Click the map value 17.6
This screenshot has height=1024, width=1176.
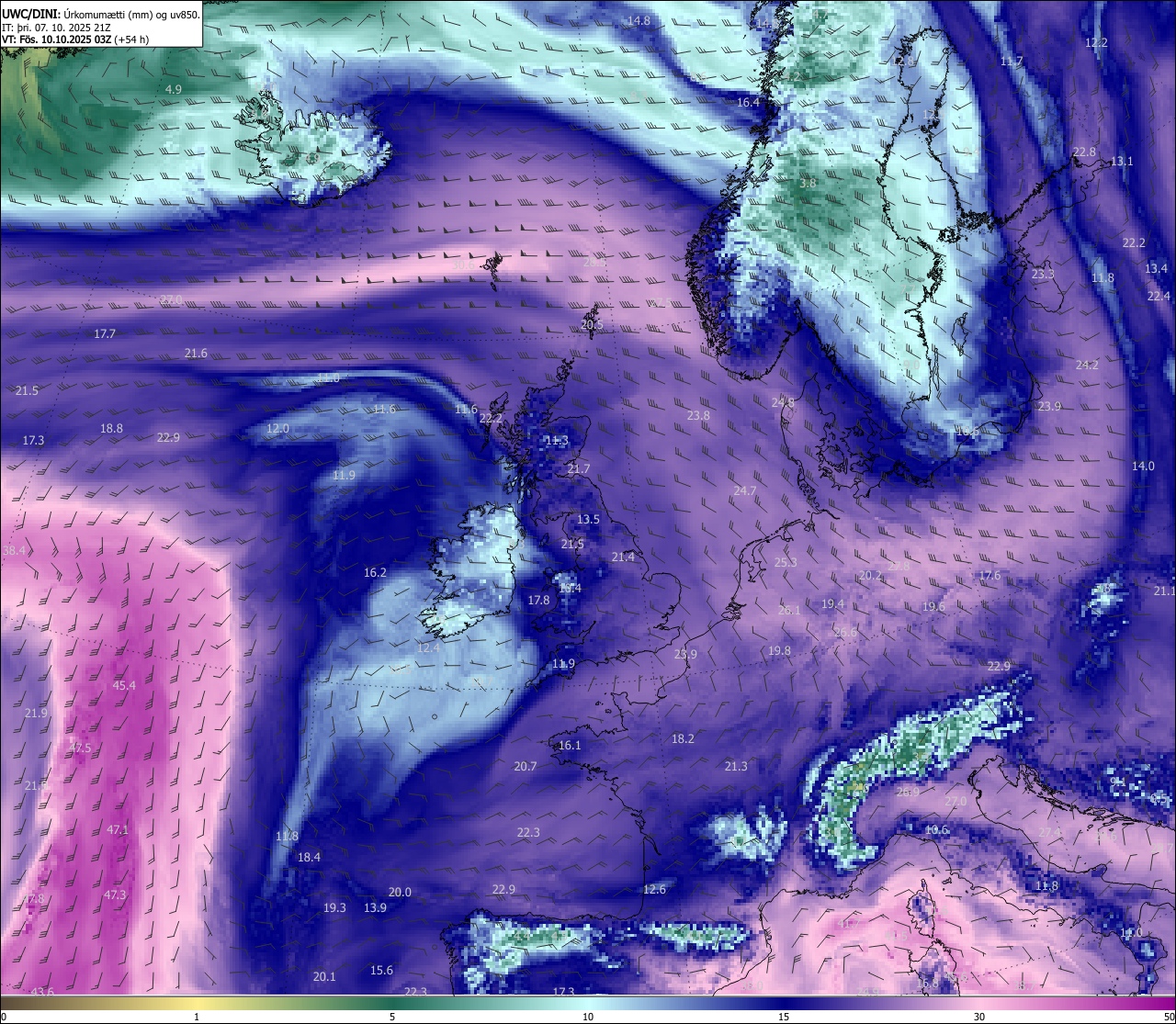(x=989, y=575)
